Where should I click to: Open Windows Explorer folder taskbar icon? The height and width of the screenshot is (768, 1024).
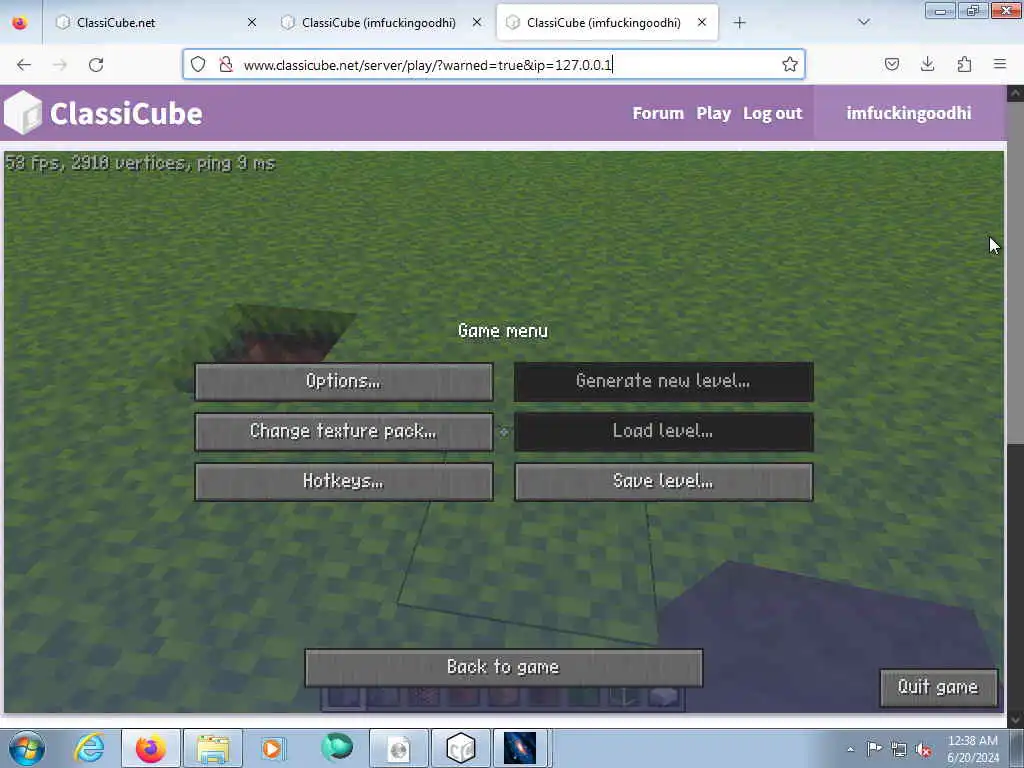coord(213,748)
